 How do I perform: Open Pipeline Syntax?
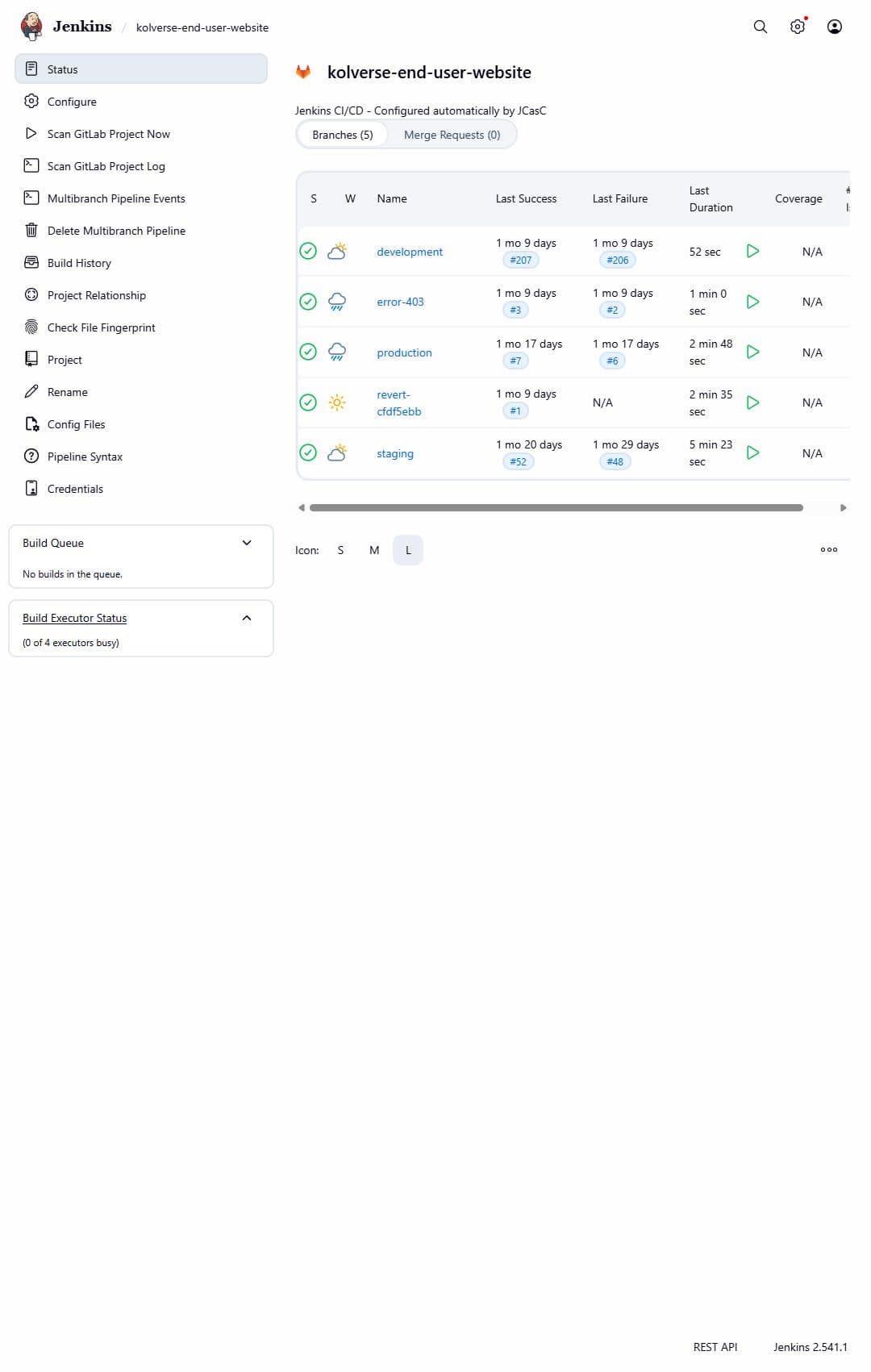pos(141,457)
